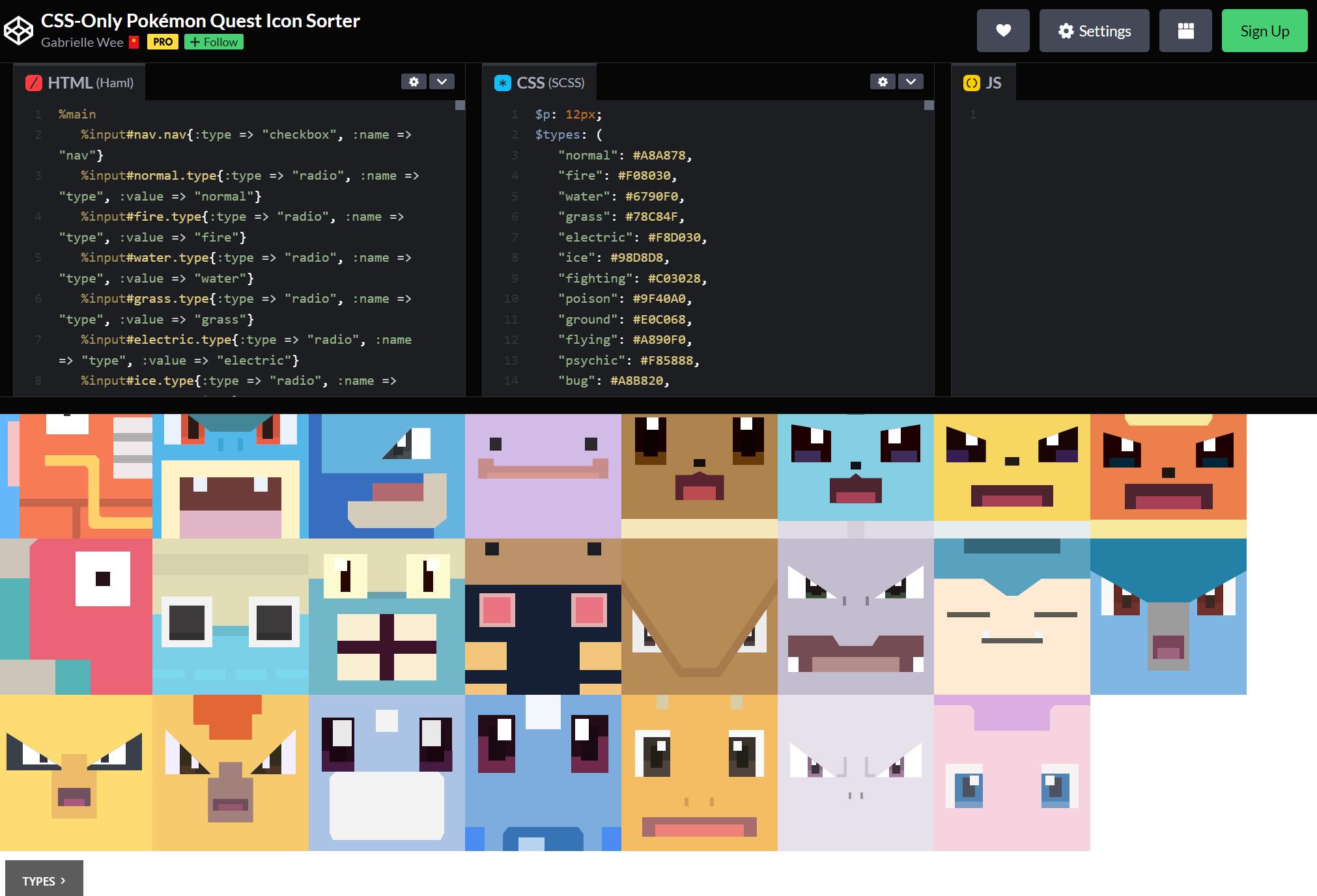Viewport: 1317px width, 896px height.
Task: Click the "normal": #A8A878 CSS line
Action: pyautogui.click(x=625, y=156)
